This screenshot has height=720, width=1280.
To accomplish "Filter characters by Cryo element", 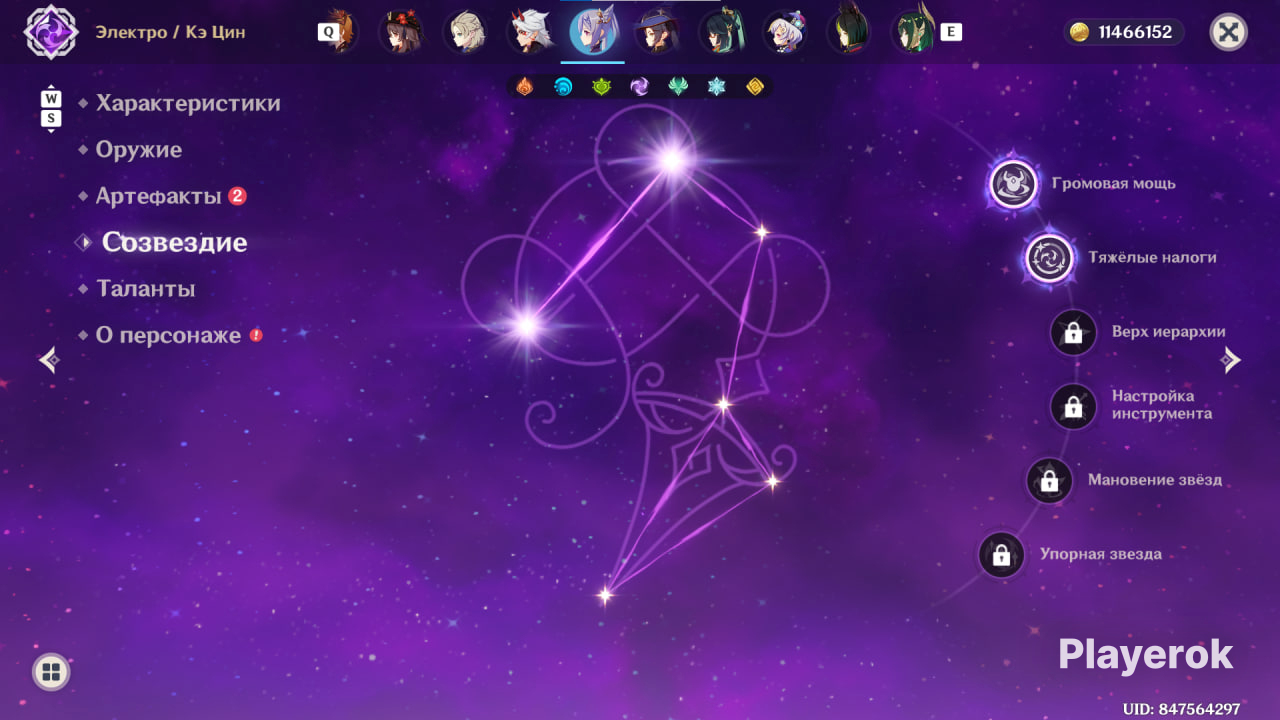I will click(x=716, y=87).
